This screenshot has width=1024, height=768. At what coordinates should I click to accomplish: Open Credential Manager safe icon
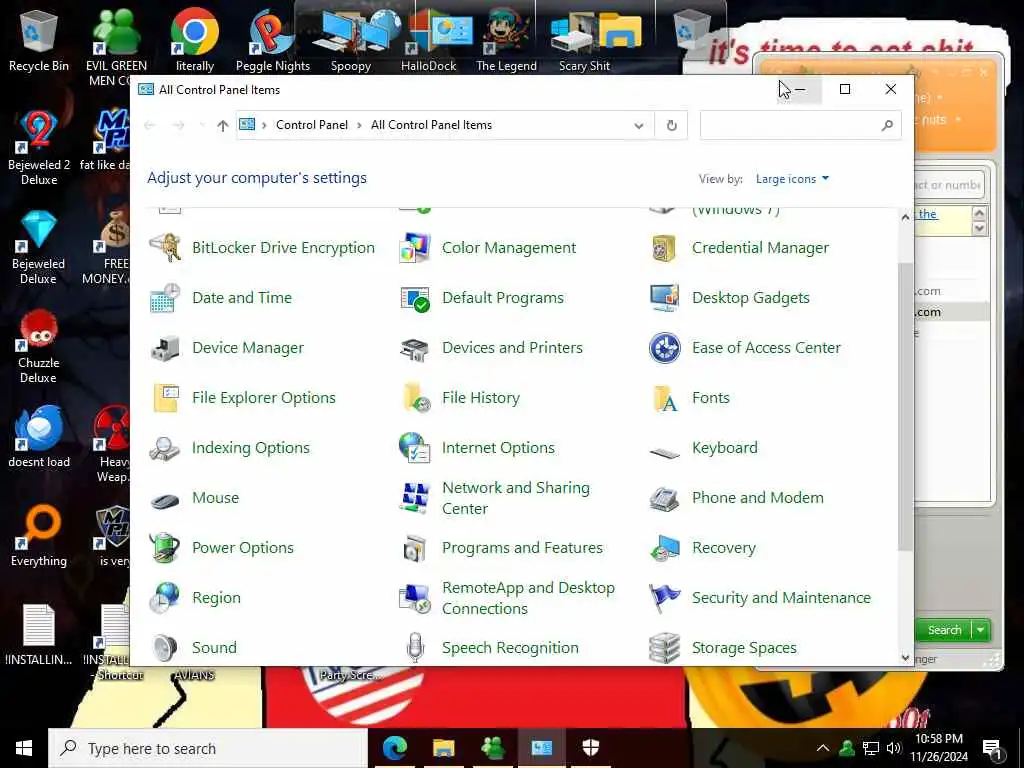point(664,248)
